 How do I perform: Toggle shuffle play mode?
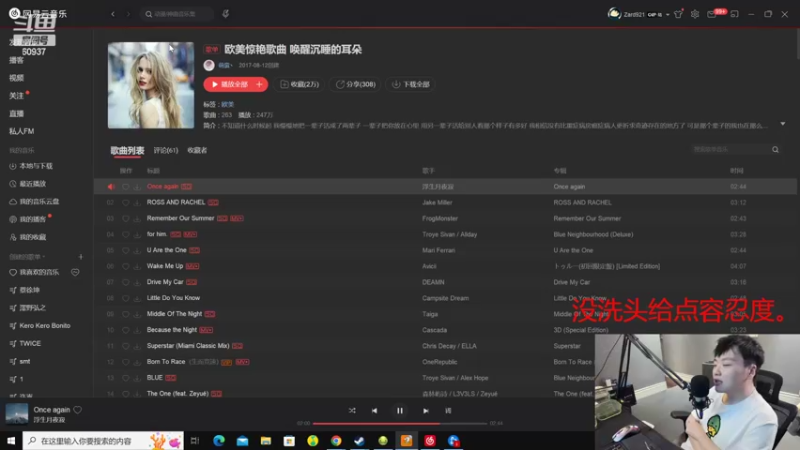tap(352, 411)
